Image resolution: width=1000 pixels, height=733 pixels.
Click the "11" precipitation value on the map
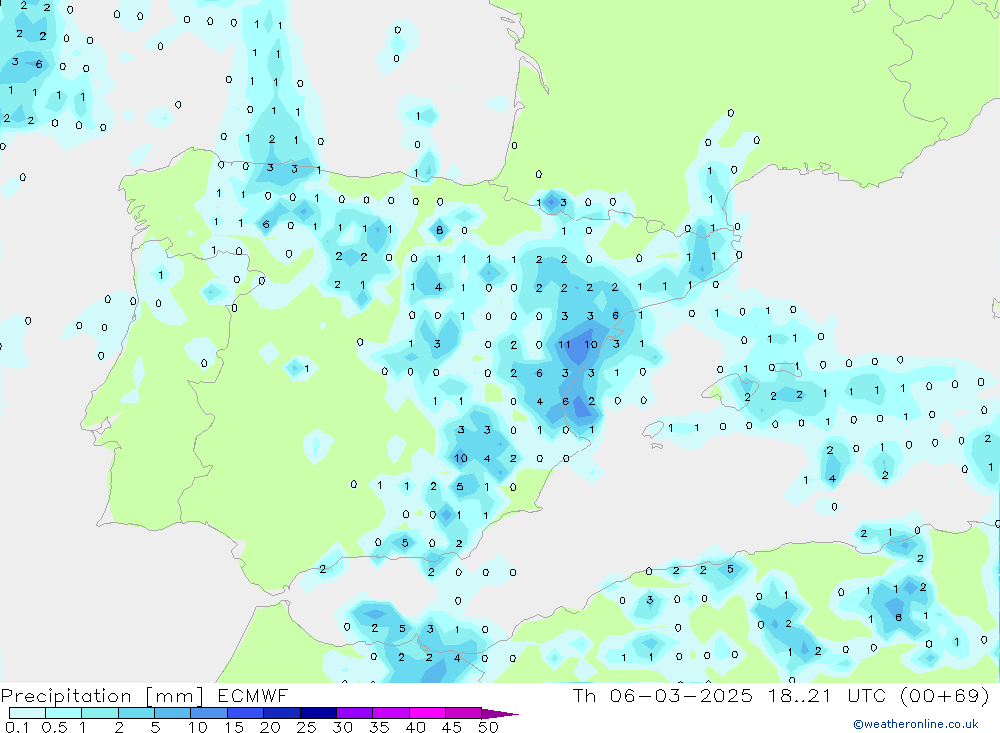coord(564,344)
